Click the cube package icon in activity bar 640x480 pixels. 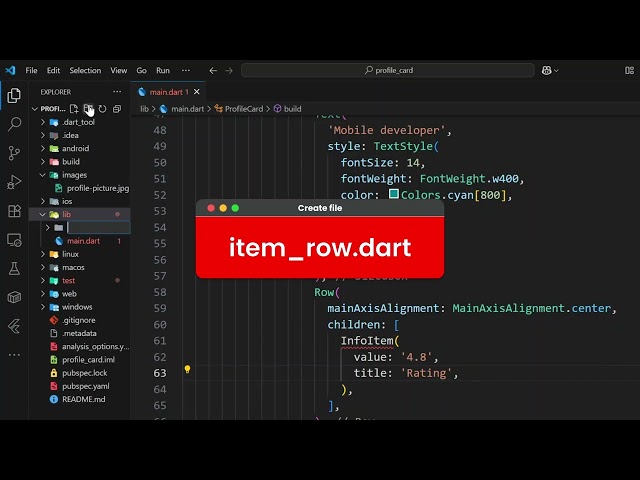[14, 298]
